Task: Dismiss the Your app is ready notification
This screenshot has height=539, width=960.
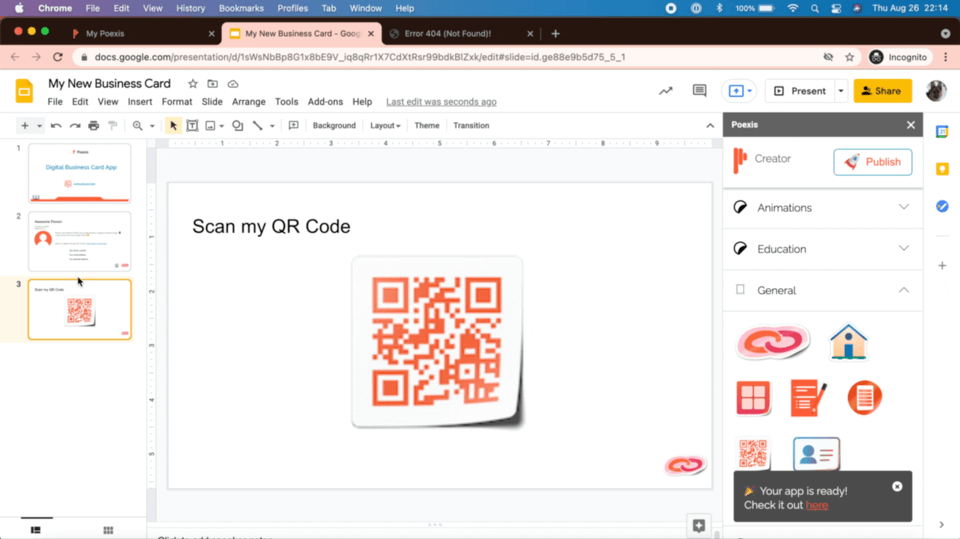Action: click(897, 486)
